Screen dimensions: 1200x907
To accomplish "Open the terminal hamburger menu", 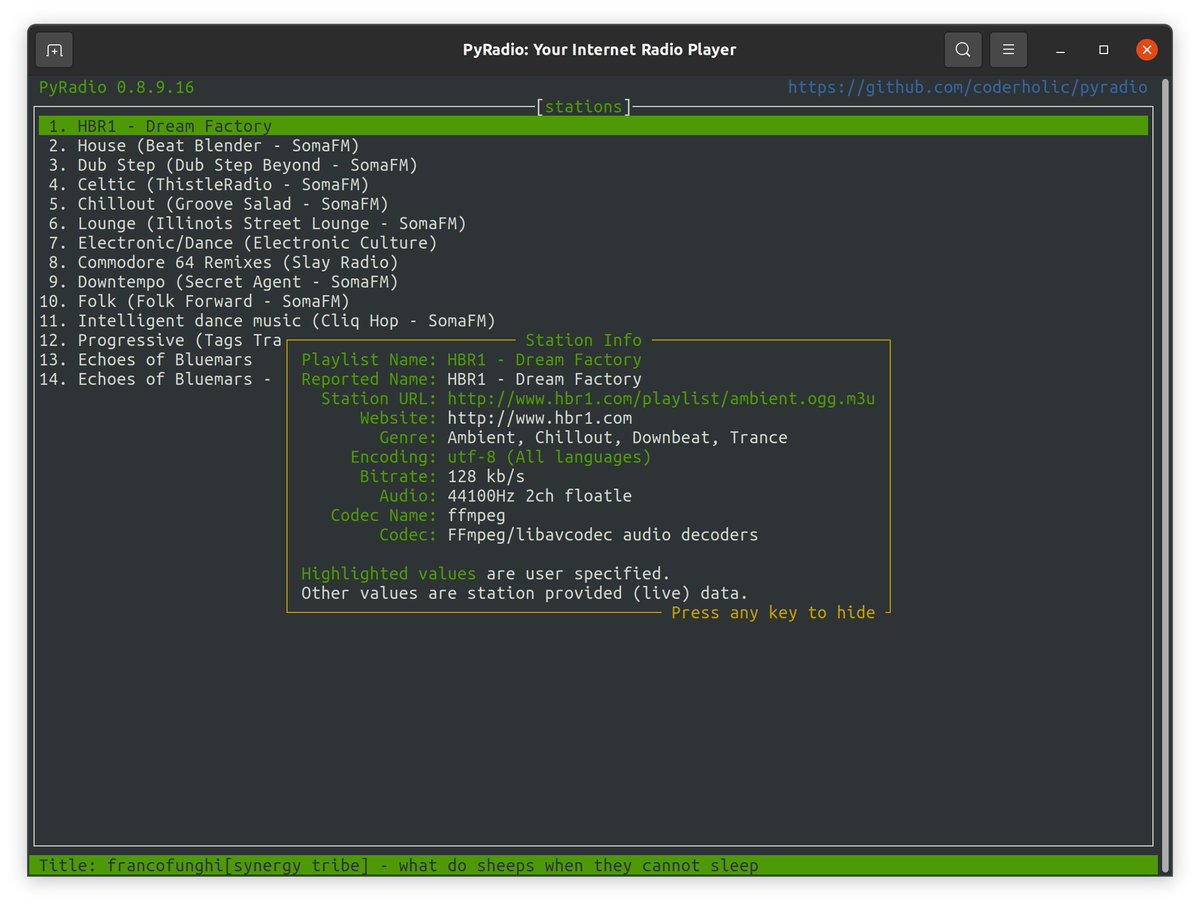I will 1008,50.
